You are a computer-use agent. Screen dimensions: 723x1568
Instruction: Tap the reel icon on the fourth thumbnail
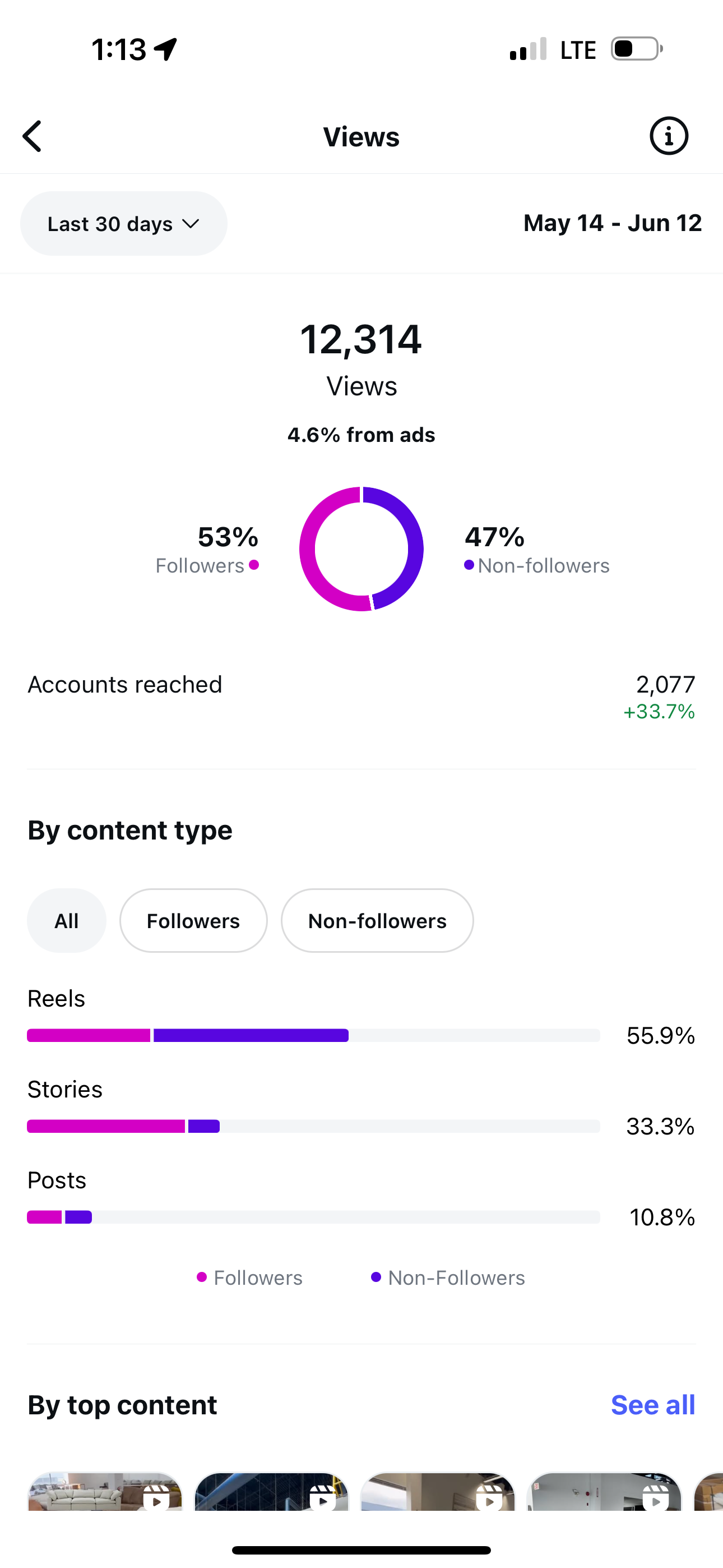click(x=655, y=1500)
